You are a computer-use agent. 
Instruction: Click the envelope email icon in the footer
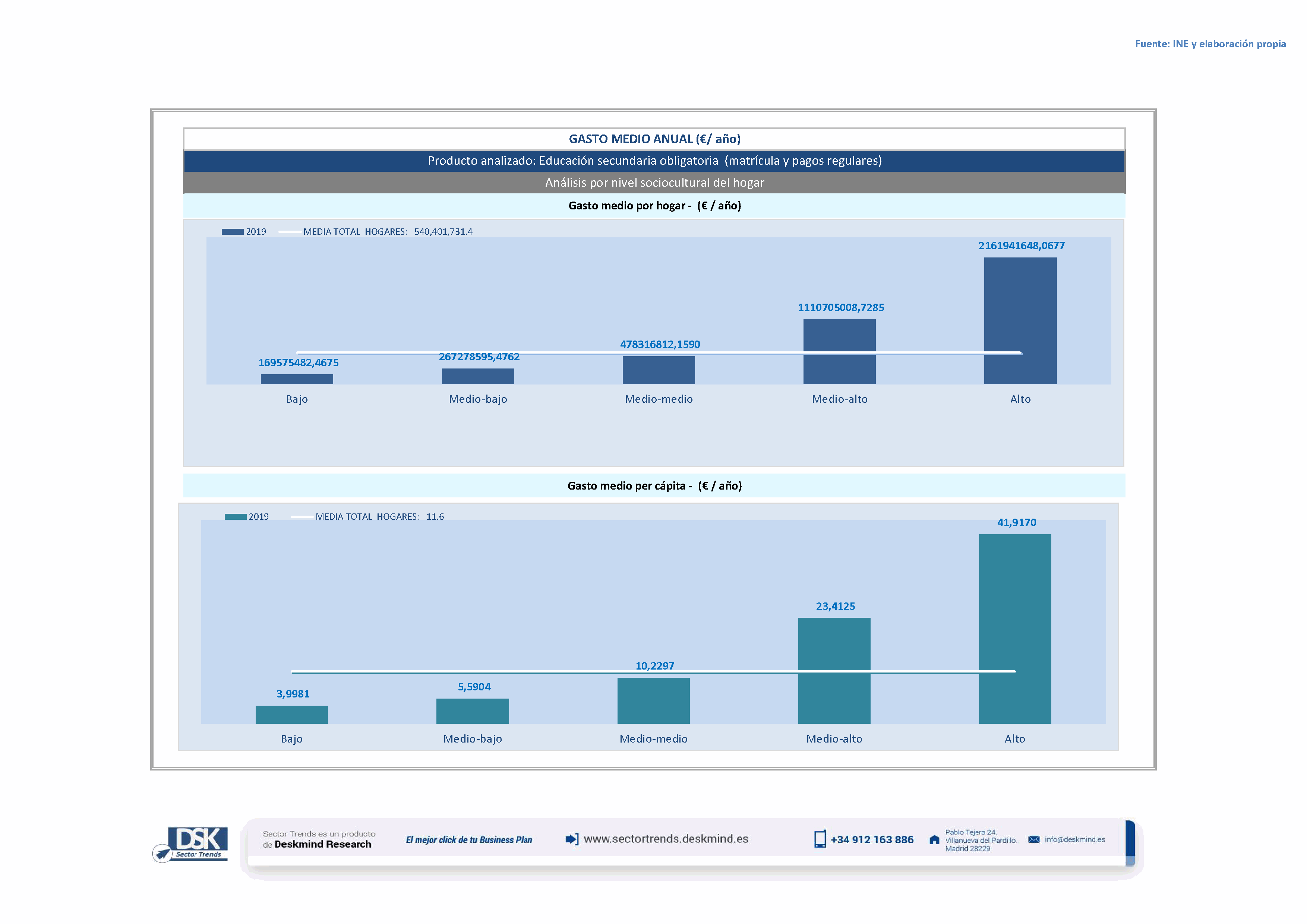click(1034, 840)
